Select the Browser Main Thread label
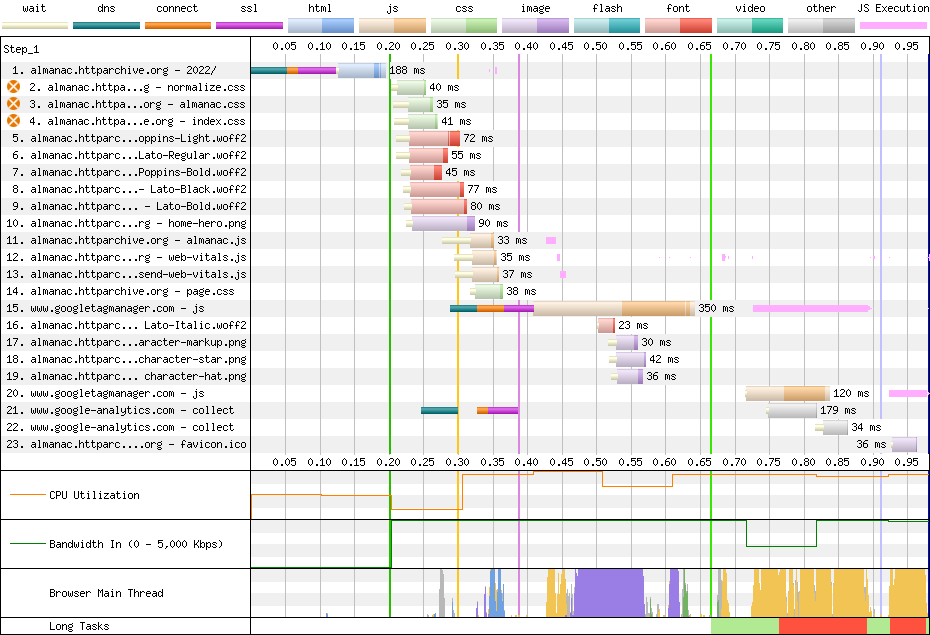Viewport: 930px width, 635px height. coord(106,593)
